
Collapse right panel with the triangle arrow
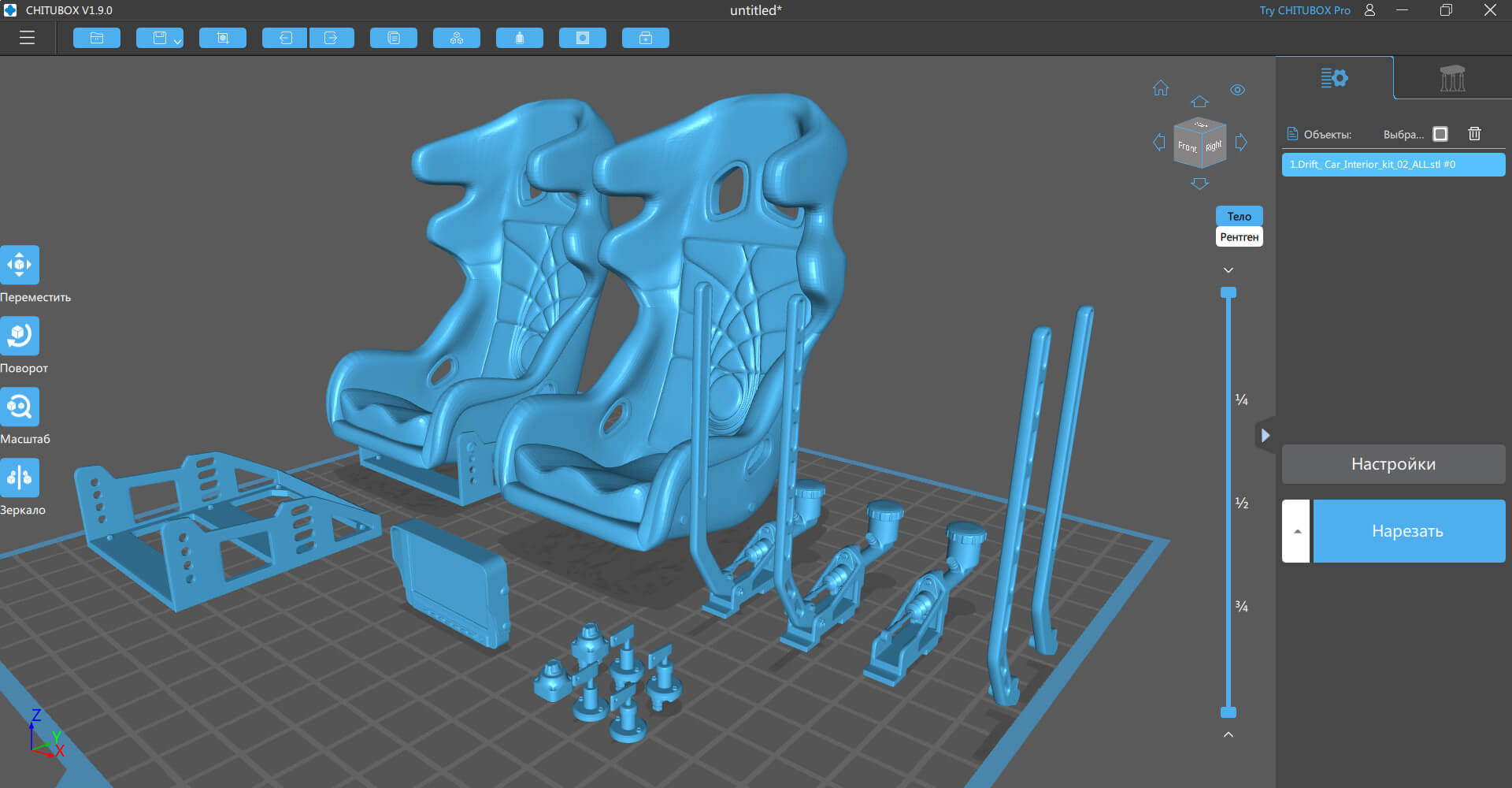(1265, 435)
